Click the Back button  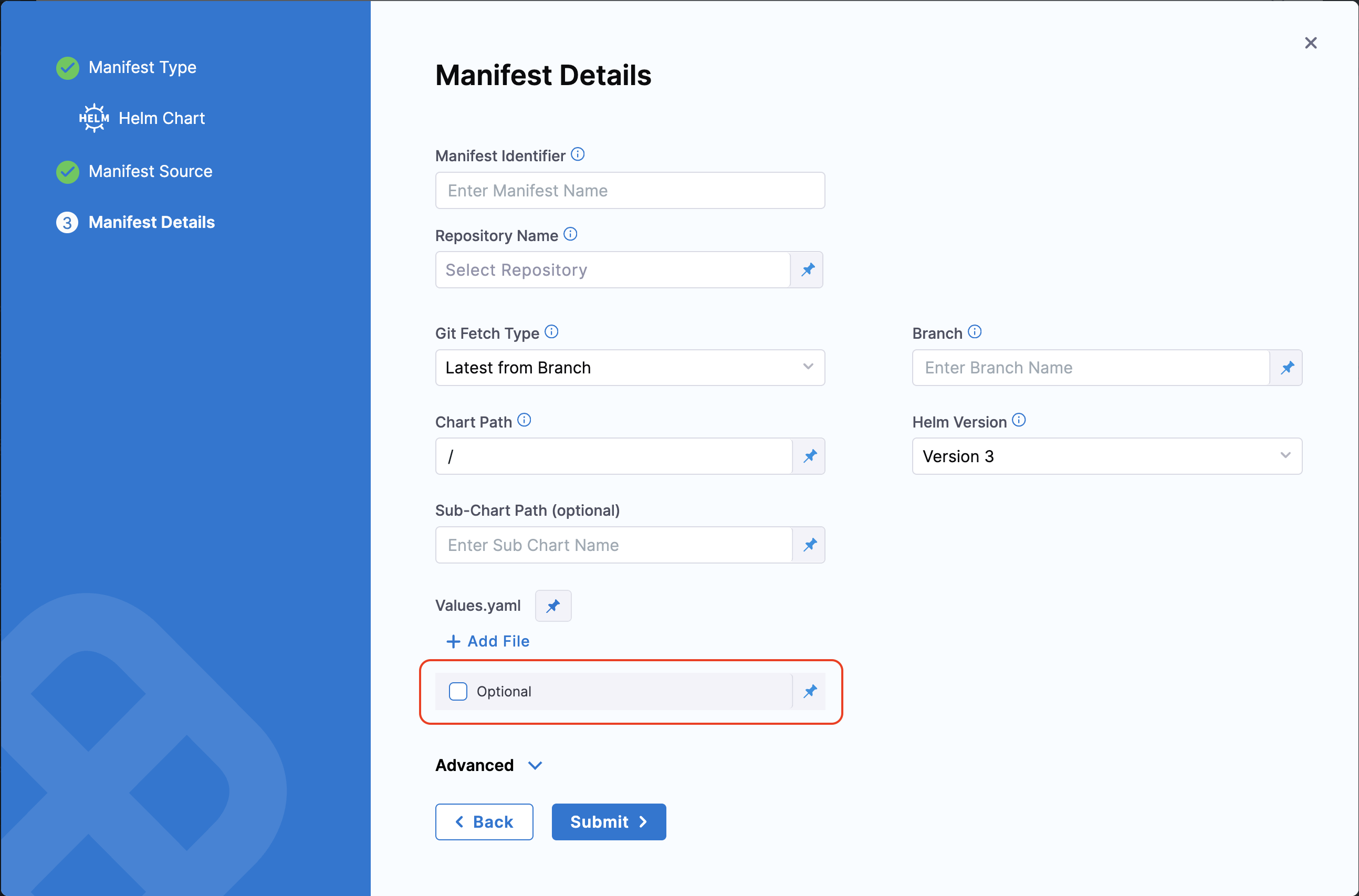(484, 822)
